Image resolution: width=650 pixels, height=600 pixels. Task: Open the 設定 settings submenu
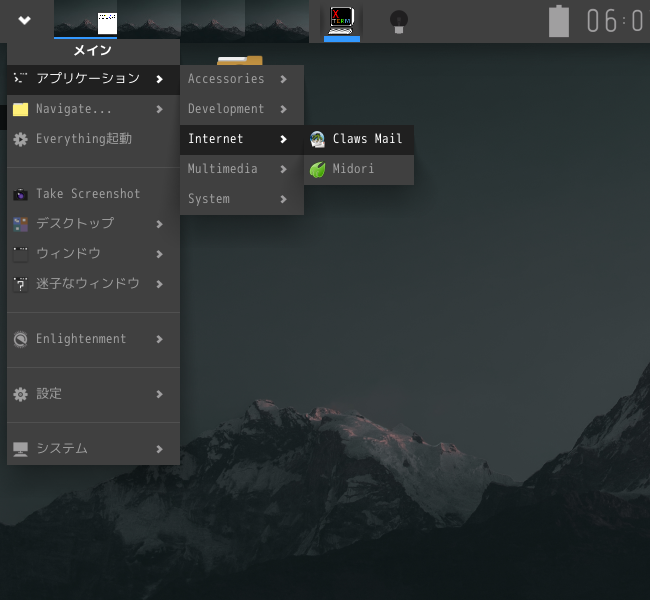(93, 394)
